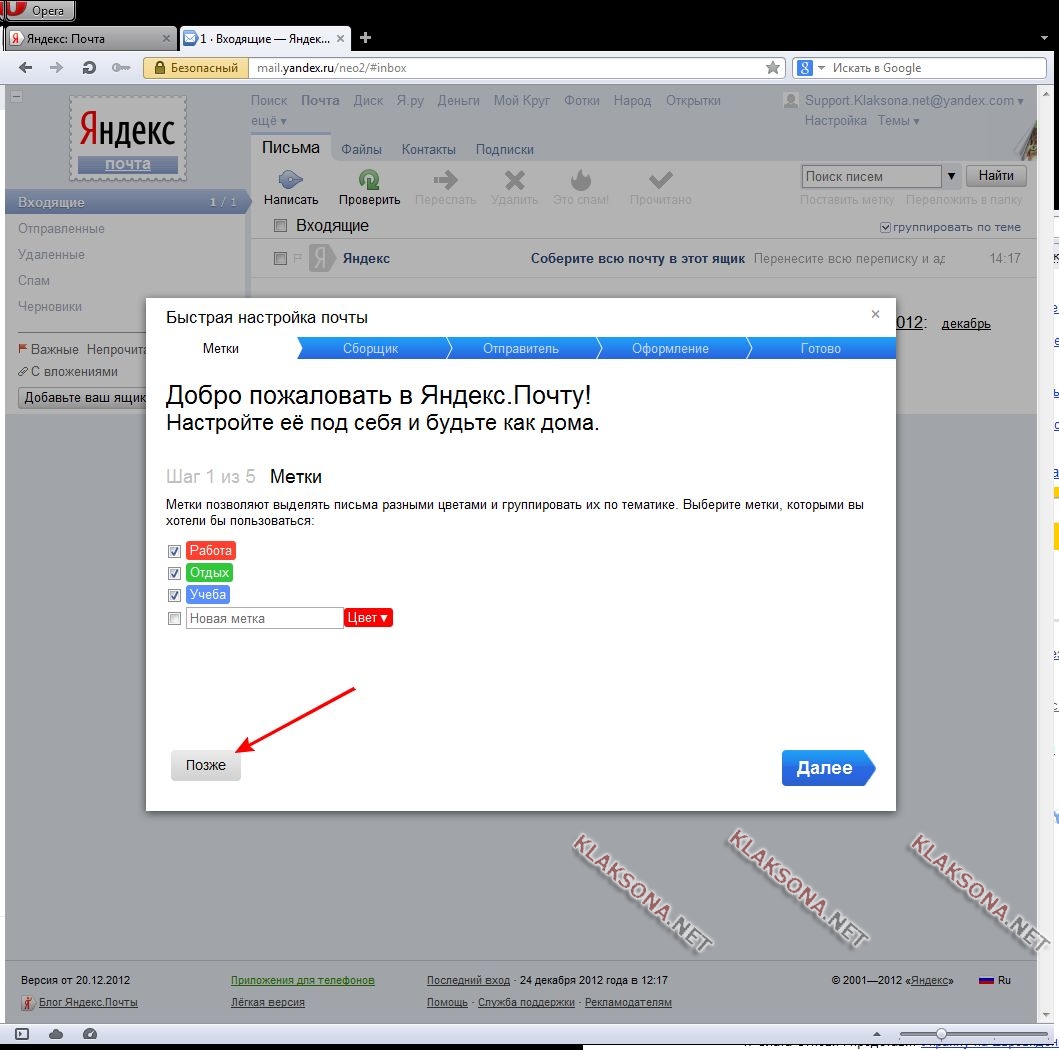Close the Яндекс: Почта browser tab
This screenshot has height=1050, width=1059.
click(x=166, y=38)
